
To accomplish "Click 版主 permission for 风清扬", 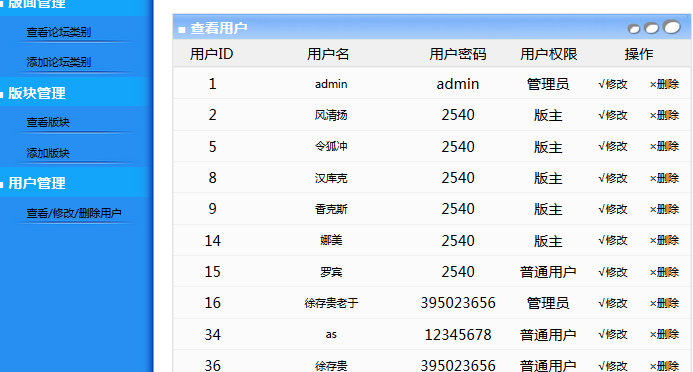I will (548, 115).
